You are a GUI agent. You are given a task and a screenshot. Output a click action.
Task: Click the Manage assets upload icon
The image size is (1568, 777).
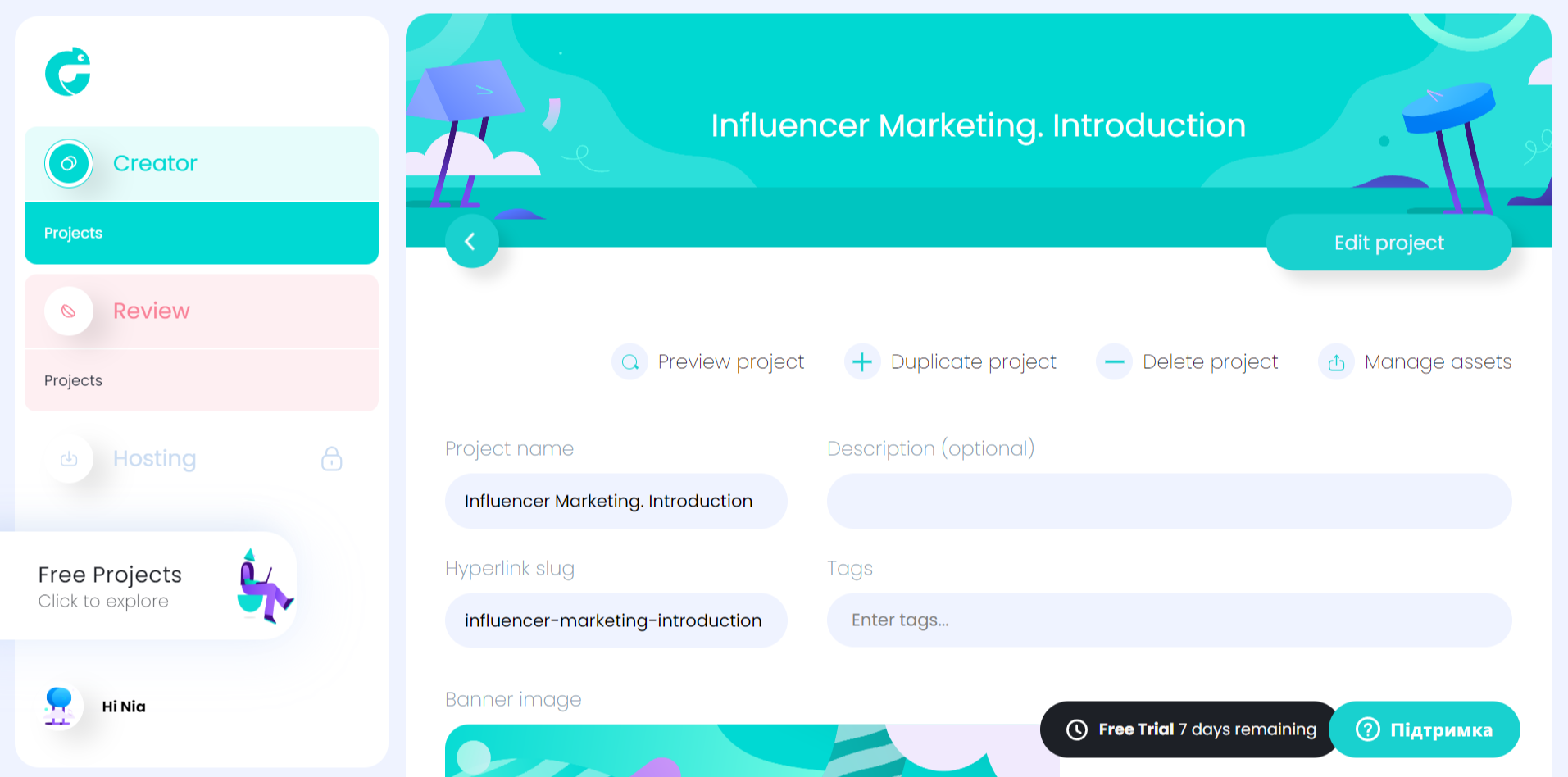[1336, 361]
